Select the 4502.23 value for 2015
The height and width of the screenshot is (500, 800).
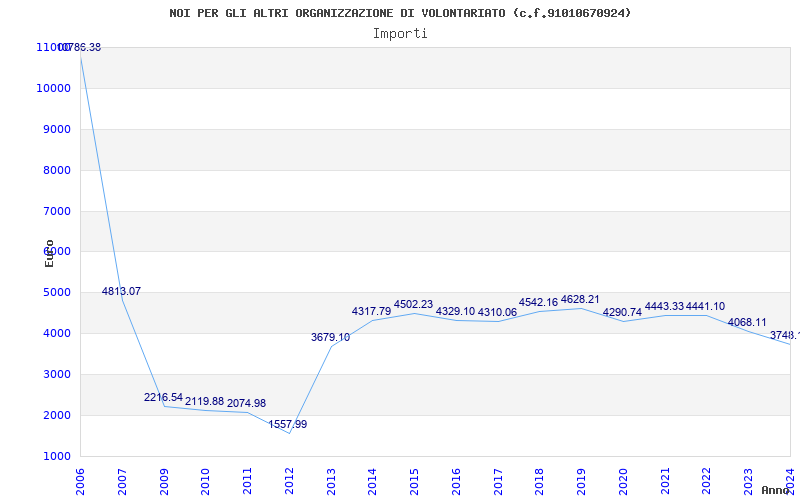[x=413, y=305]
